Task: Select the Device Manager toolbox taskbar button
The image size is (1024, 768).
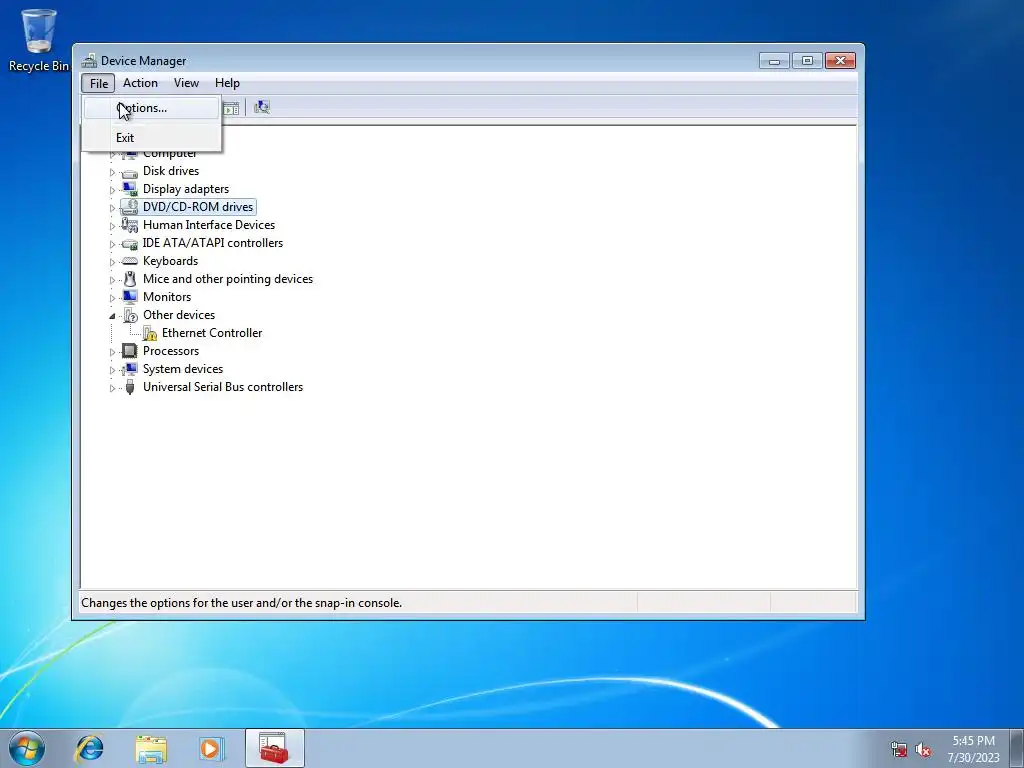Action: tap(274, 748)
